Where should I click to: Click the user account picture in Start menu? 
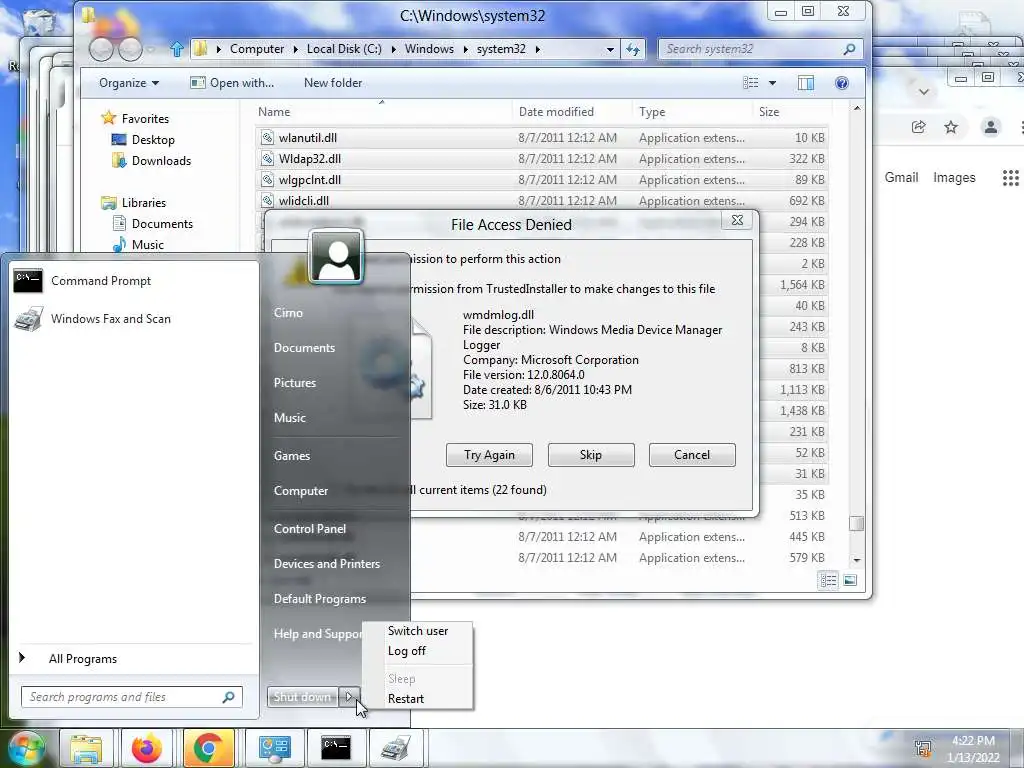coord(336,256)
